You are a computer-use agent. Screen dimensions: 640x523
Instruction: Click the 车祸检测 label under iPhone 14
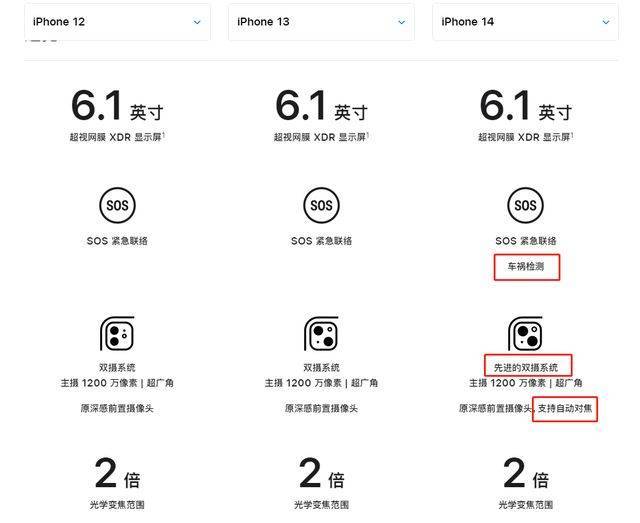coord(526,267)
